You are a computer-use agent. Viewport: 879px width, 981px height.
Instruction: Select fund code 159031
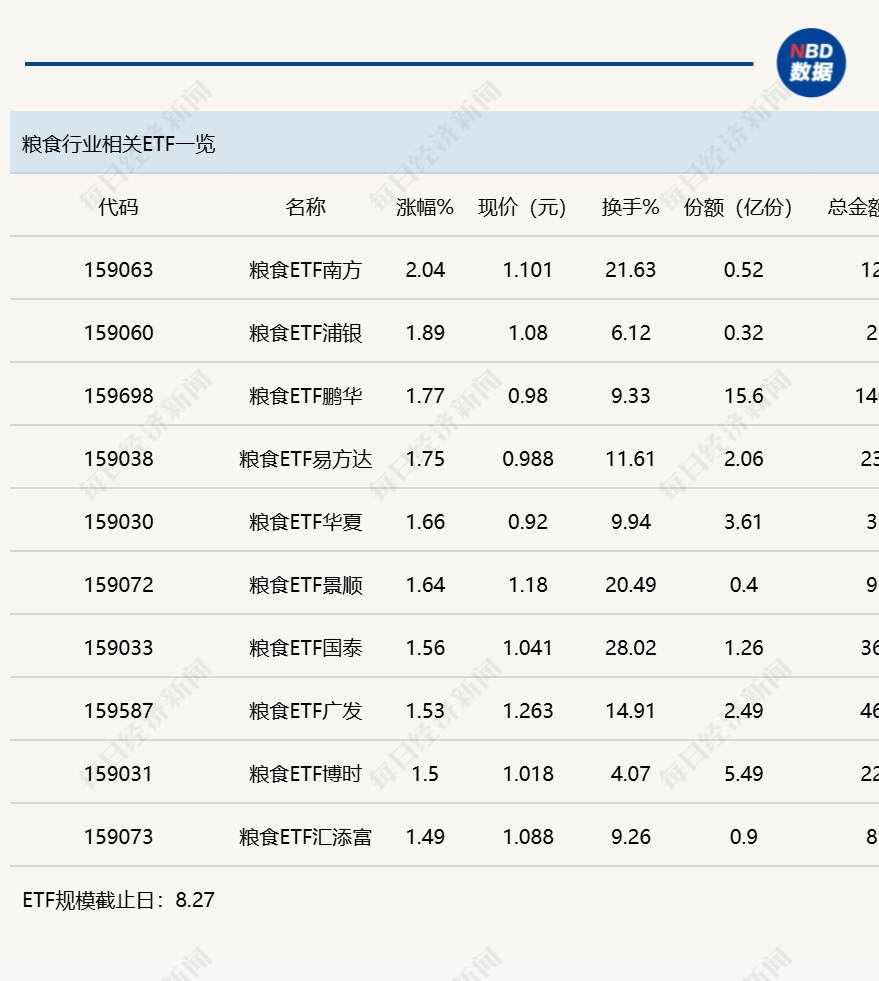118,774
